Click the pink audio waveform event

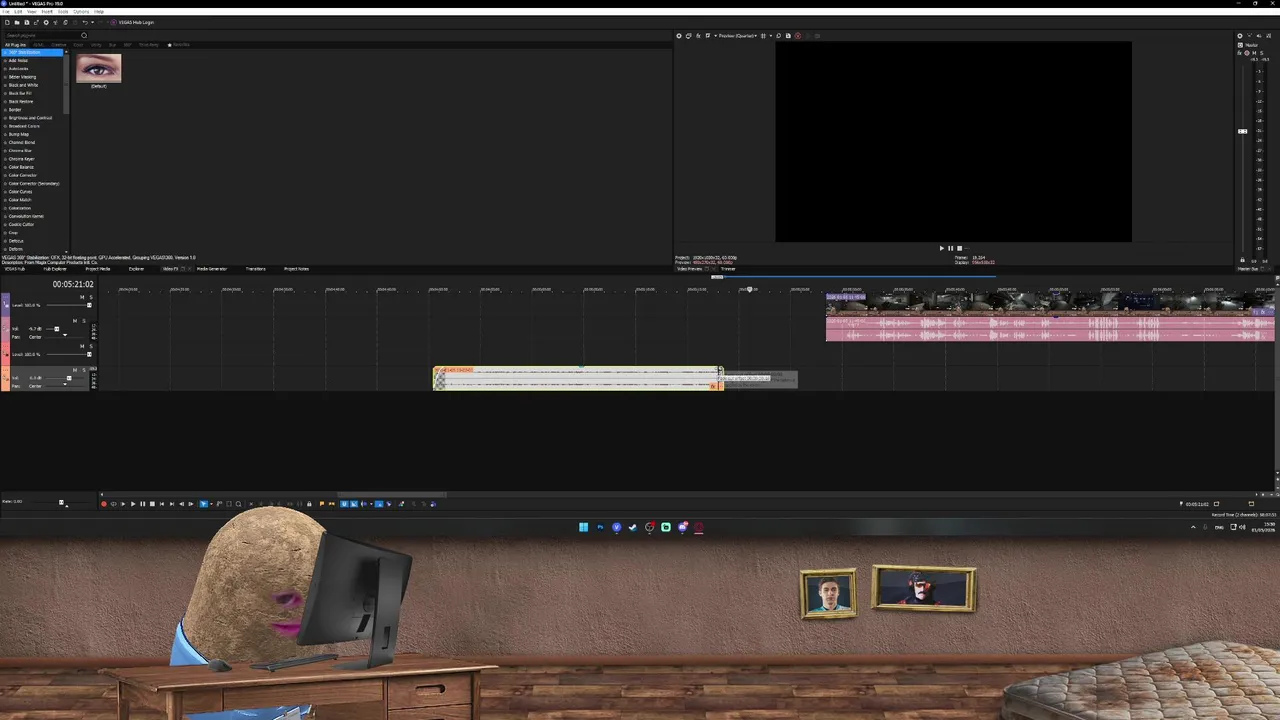click(x=1050, y=329)
